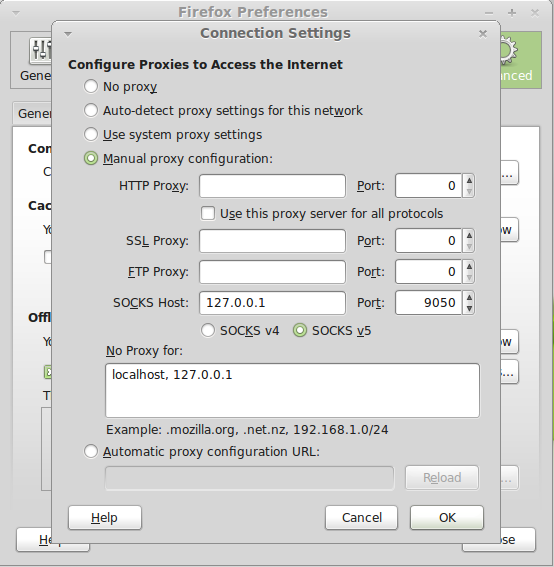Viewport: 554px width, 567px height.
Task: Confirm connection settings with OK
Action: click(x=447, y=518)
